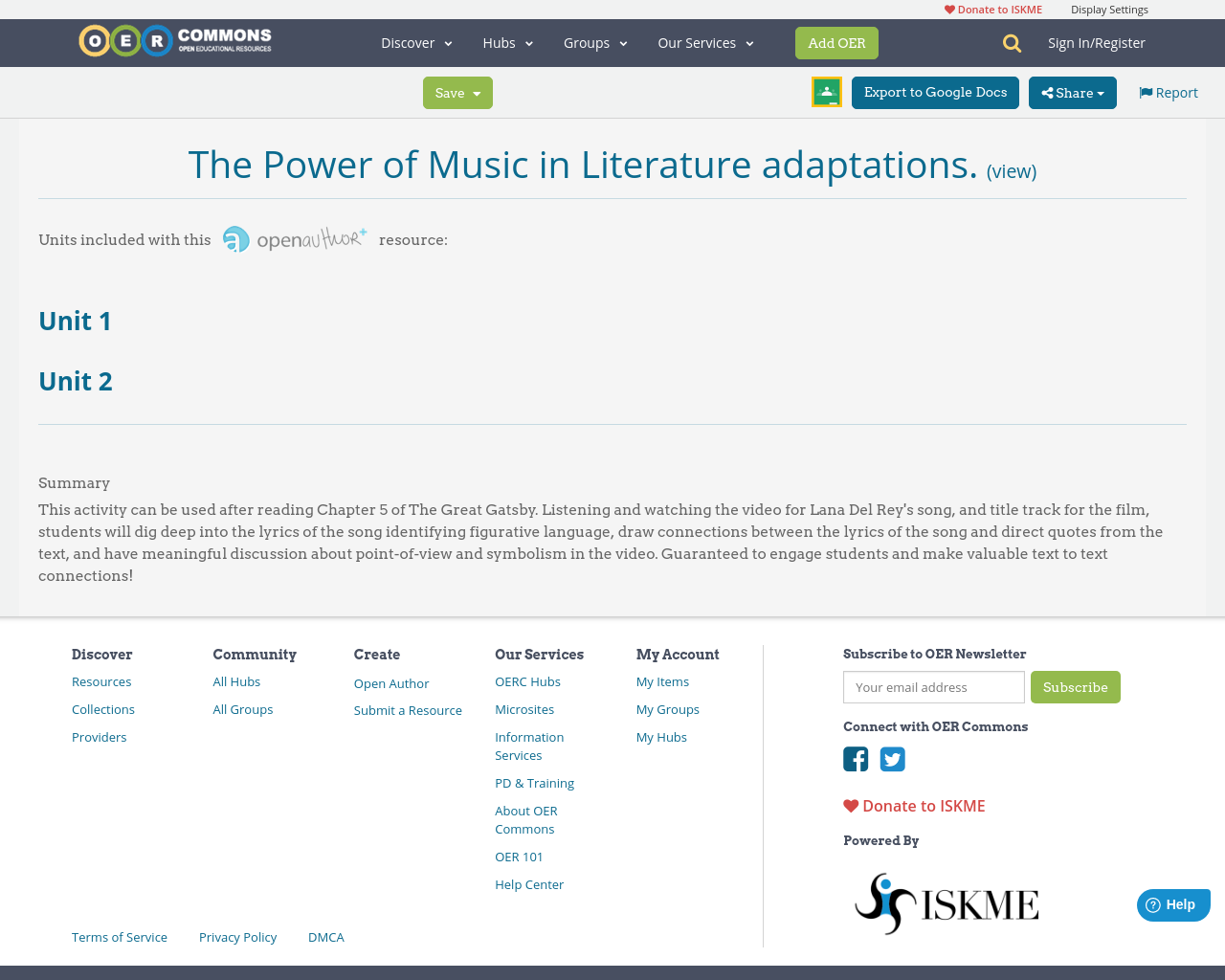
Task: Expand the Our Services menu chevron
Action: pos(749,42)
